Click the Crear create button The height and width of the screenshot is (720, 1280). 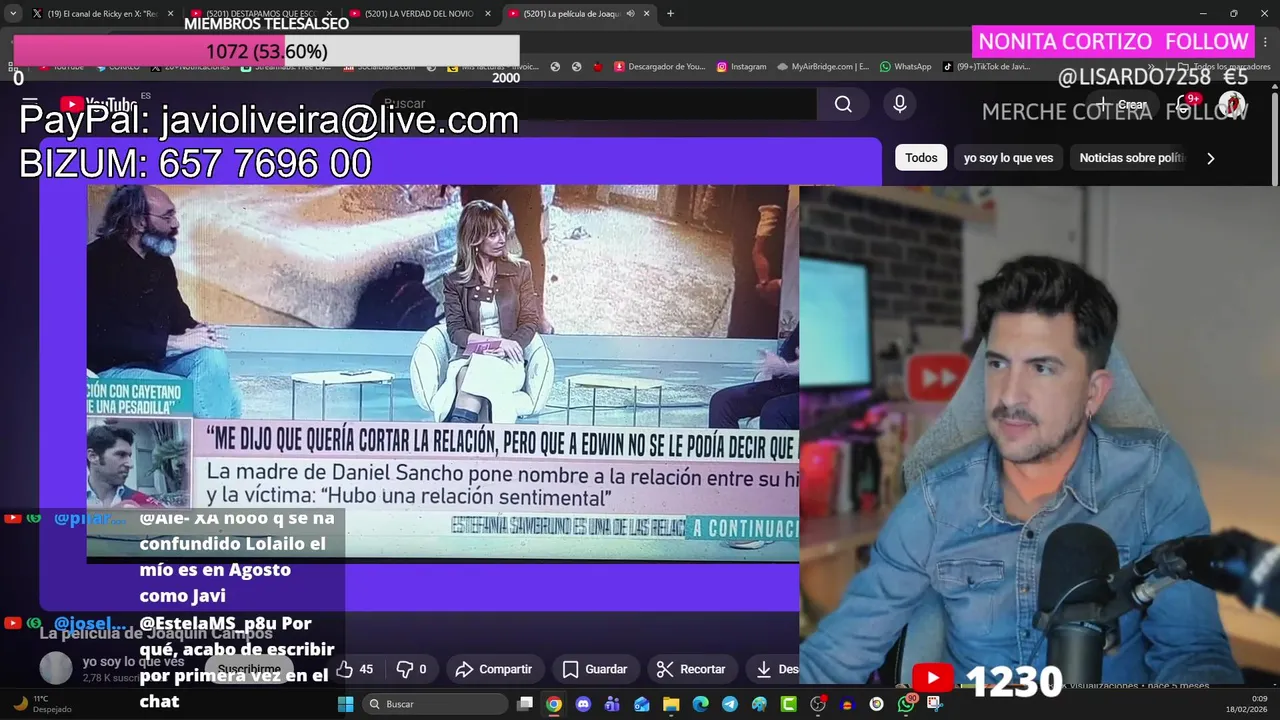coord(1122,104)
